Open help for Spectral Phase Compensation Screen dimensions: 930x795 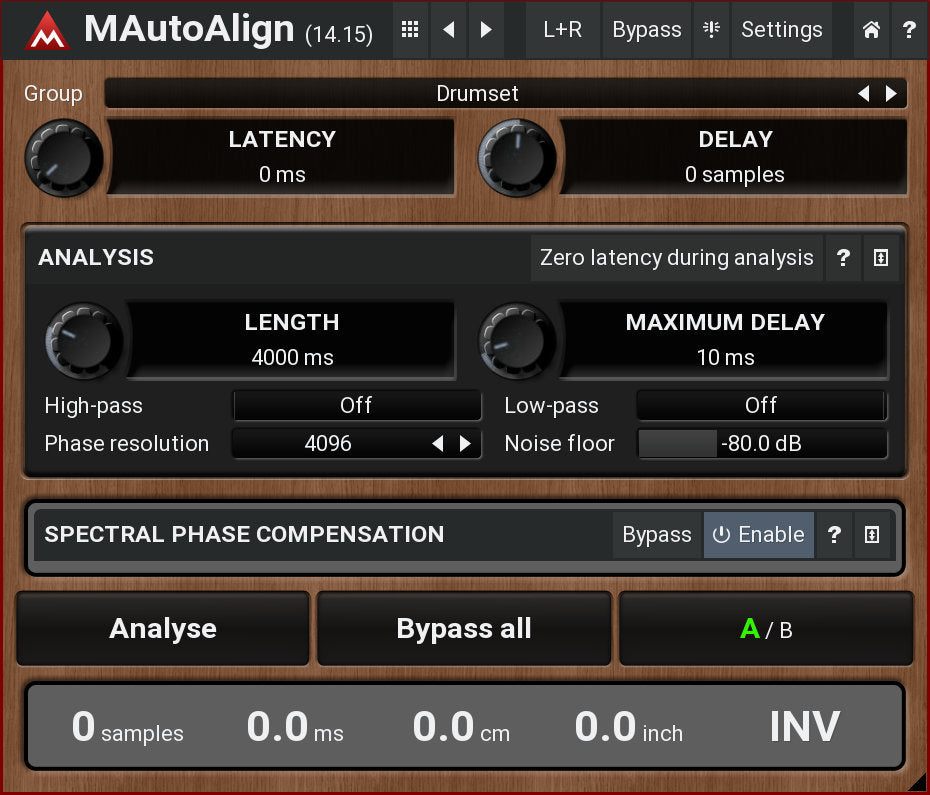pyautogui.click(x=833, y=535)
